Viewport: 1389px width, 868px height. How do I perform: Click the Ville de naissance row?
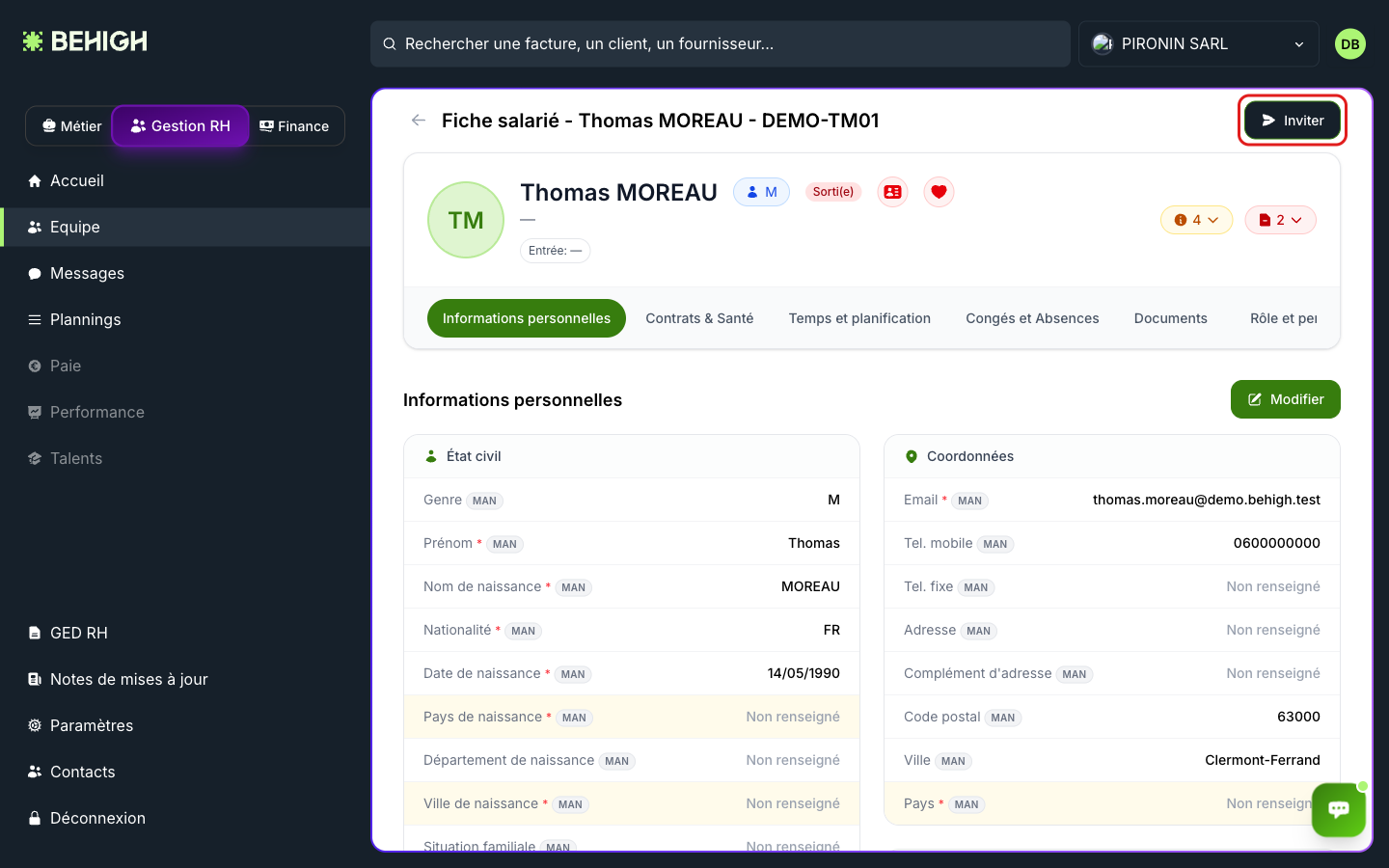tap(632, 803)
